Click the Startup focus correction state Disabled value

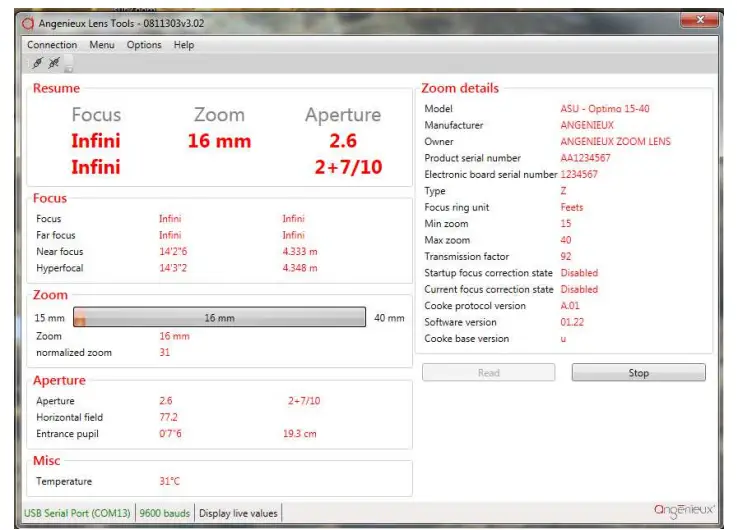pyautogui.click(x=579, y=273)
